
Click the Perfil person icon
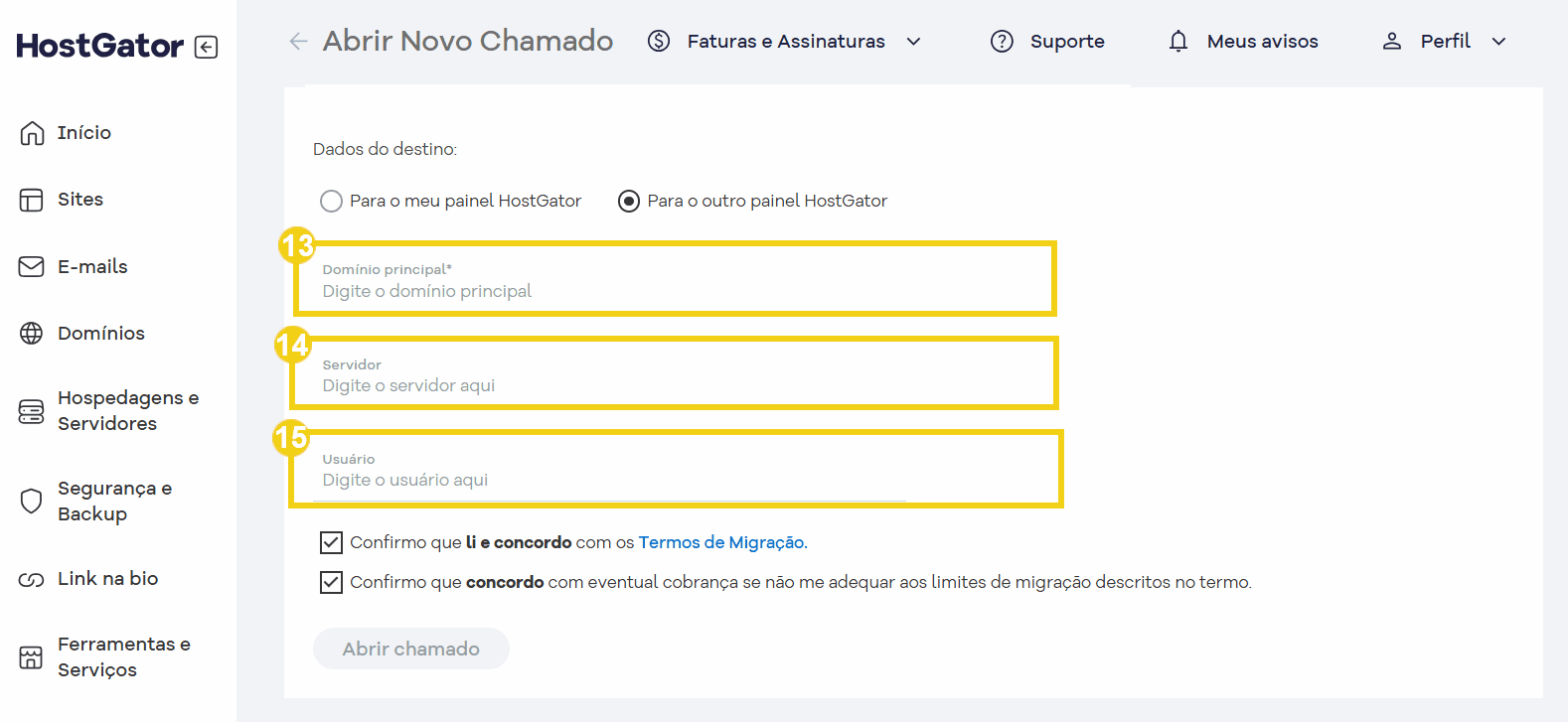pyautogui.click(x=1392, y=41)
